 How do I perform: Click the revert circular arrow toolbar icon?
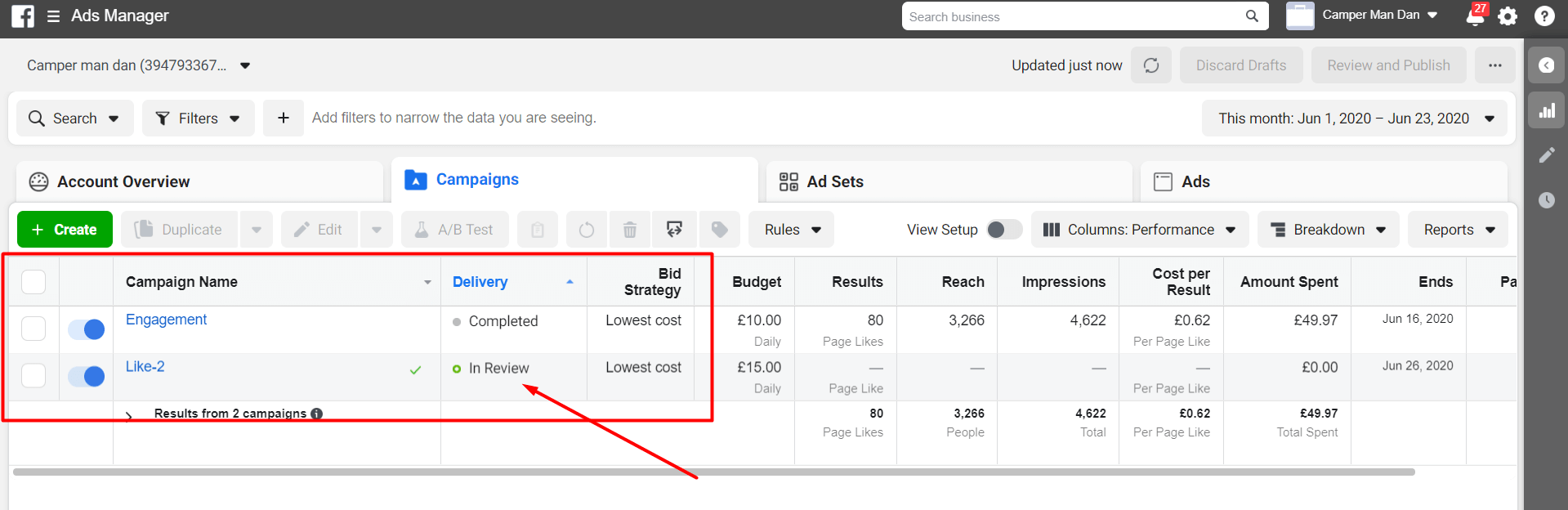(587, 230)
